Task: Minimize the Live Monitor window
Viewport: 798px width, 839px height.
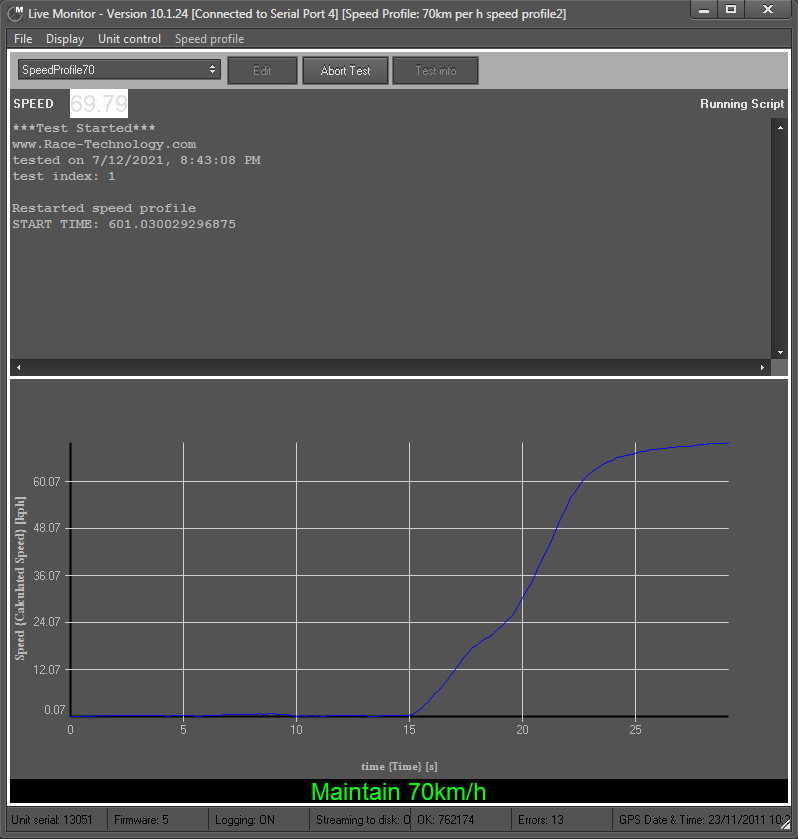Action: (703, 9)
